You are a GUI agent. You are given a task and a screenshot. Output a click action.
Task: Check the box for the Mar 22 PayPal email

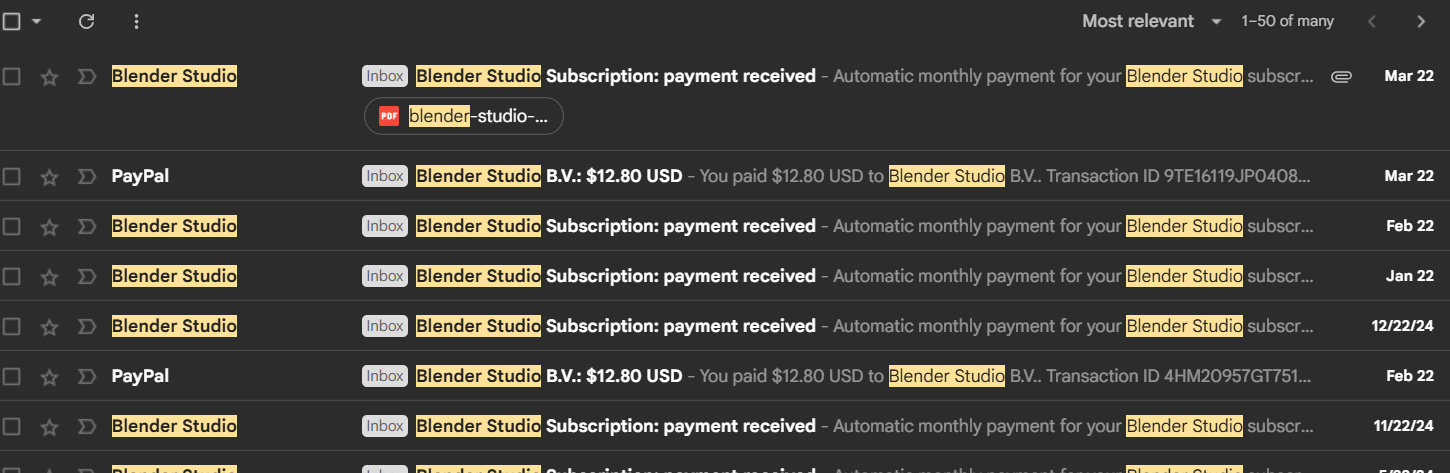[x=12, y=177]
